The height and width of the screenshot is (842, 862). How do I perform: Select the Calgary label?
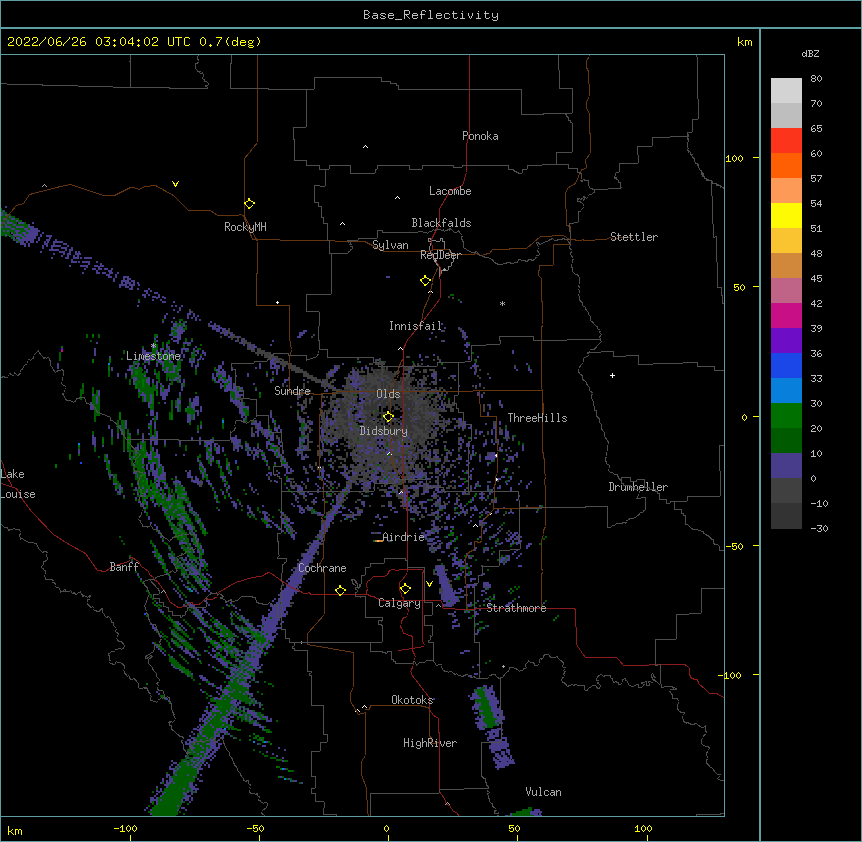click(x=399, y=603)
